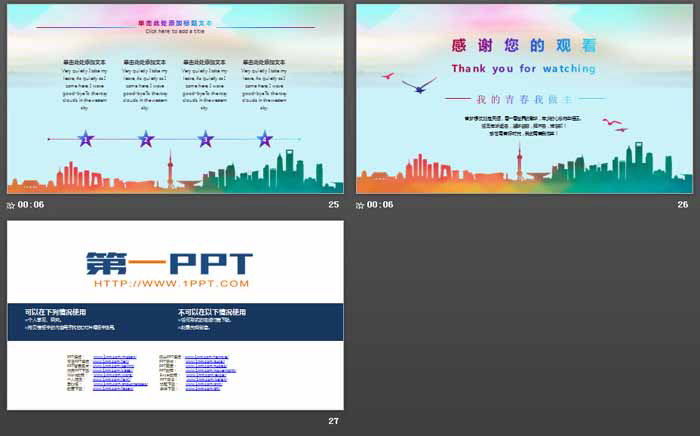The image size is (700, 436).
Task: Click the slide number 27 label
Action: tap(334, 421)
